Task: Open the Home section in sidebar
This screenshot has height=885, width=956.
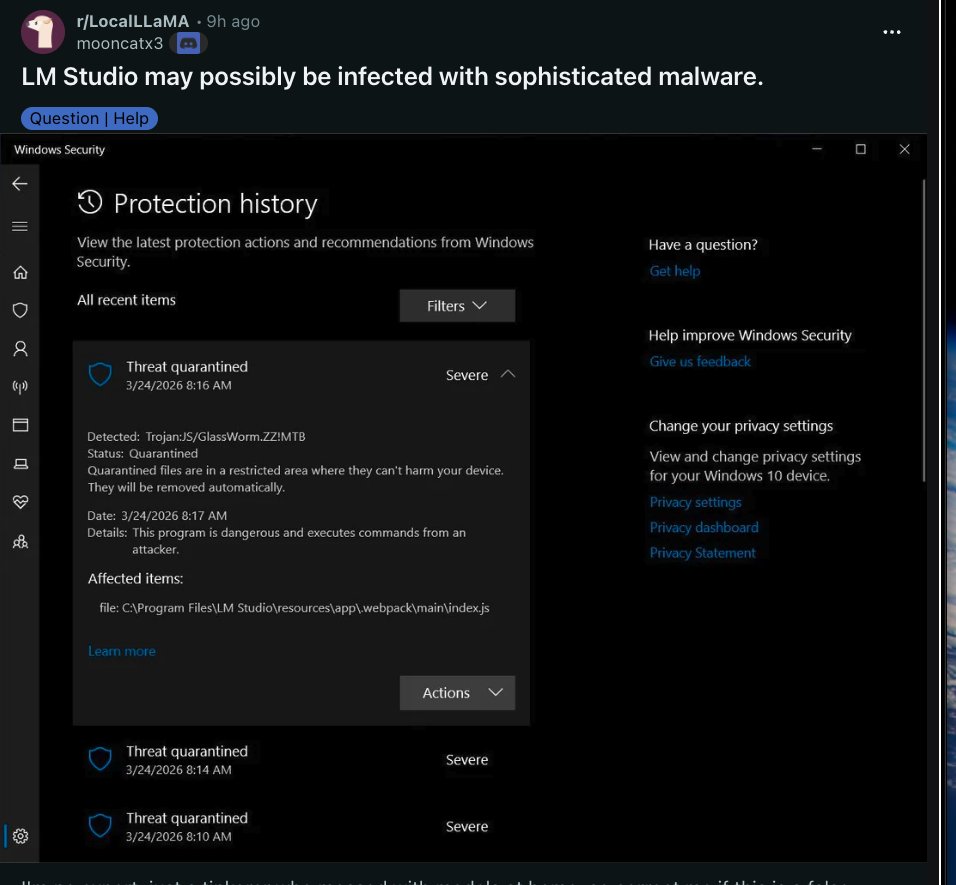Action: (x=20, y=272)
